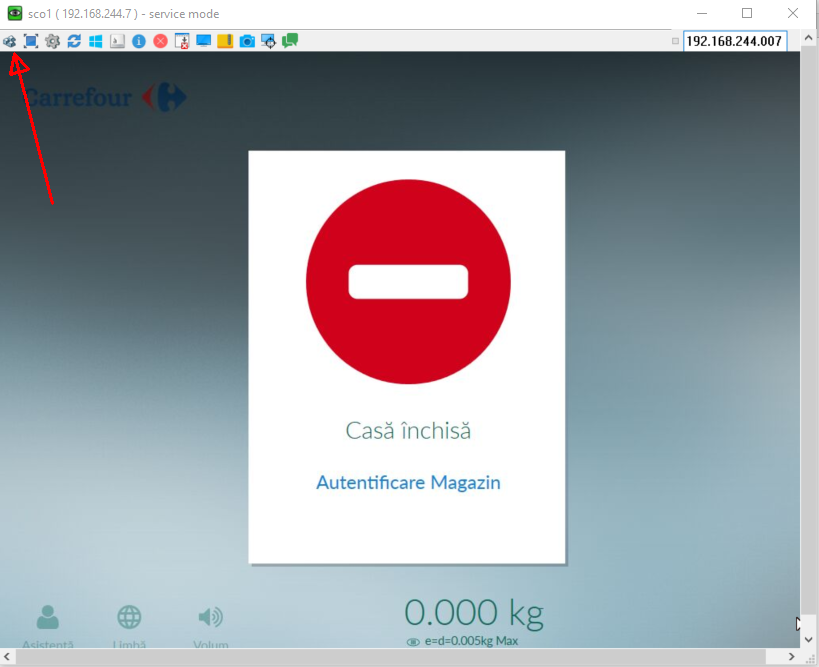
Task: Click the red X disconnect icon
Action: [x=160, y=41]
